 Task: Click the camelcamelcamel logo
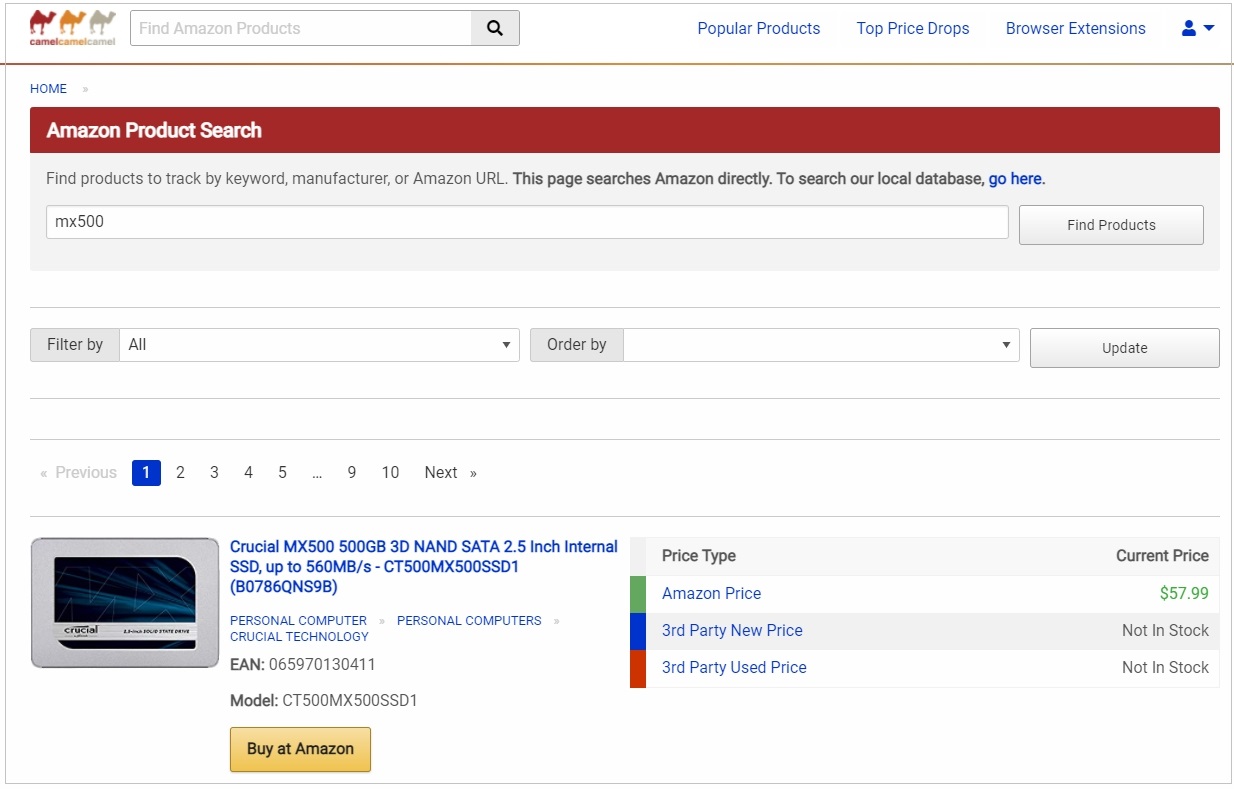(73, 28)
